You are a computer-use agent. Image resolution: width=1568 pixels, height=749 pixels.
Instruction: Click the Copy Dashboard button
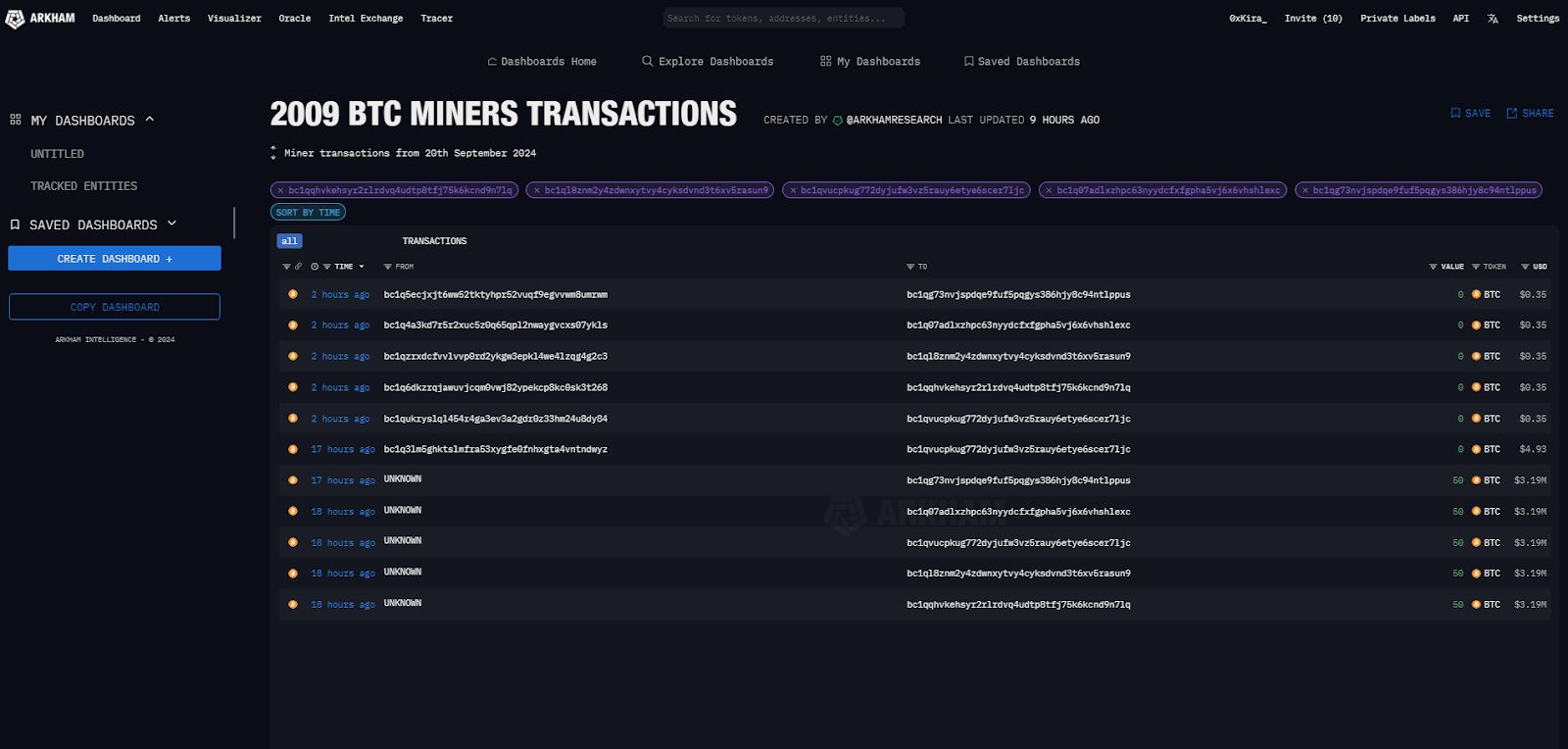115,307
